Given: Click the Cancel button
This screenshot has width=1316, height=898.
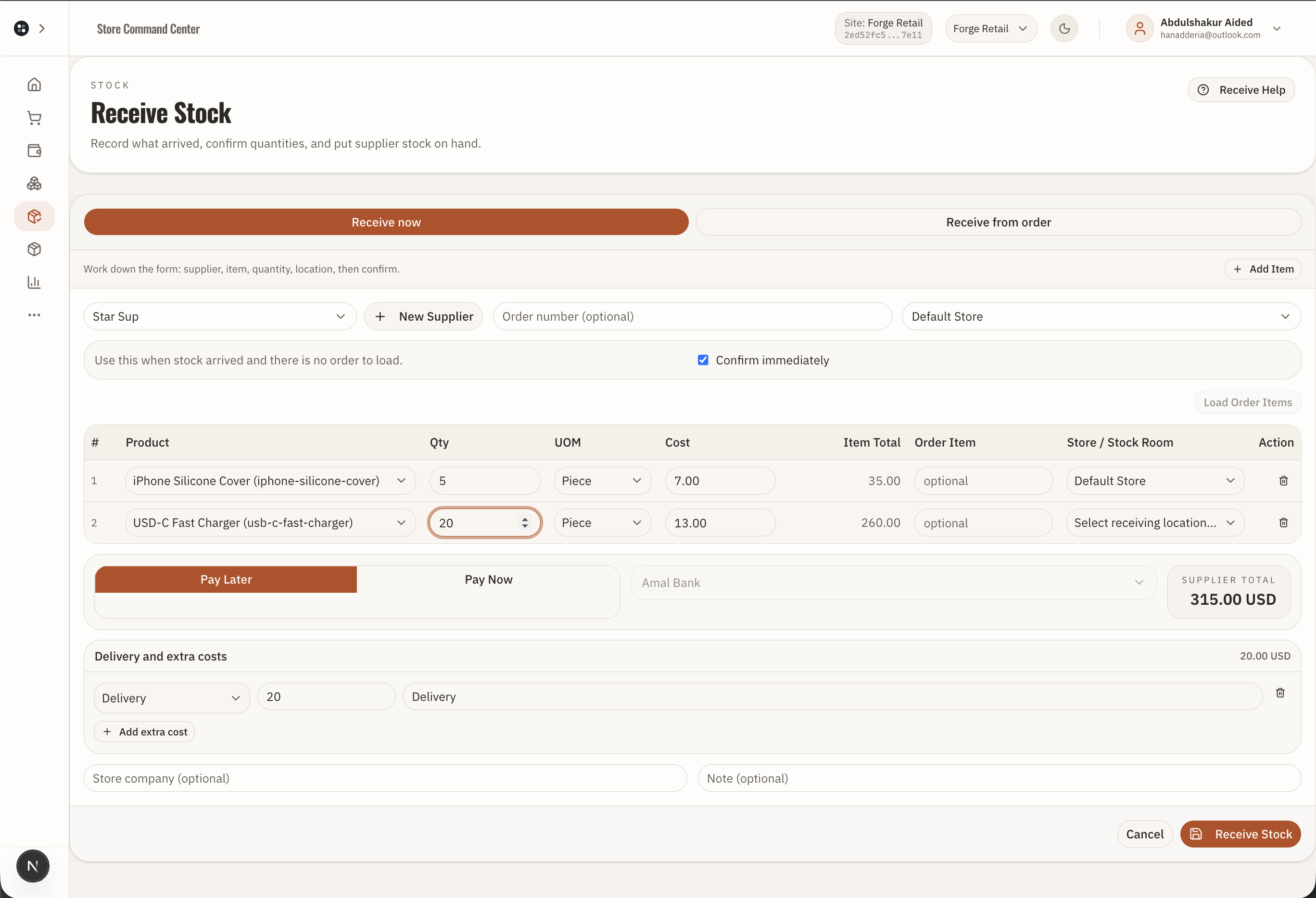Looking at the screenshot, I should click(x=1144, y=834).
